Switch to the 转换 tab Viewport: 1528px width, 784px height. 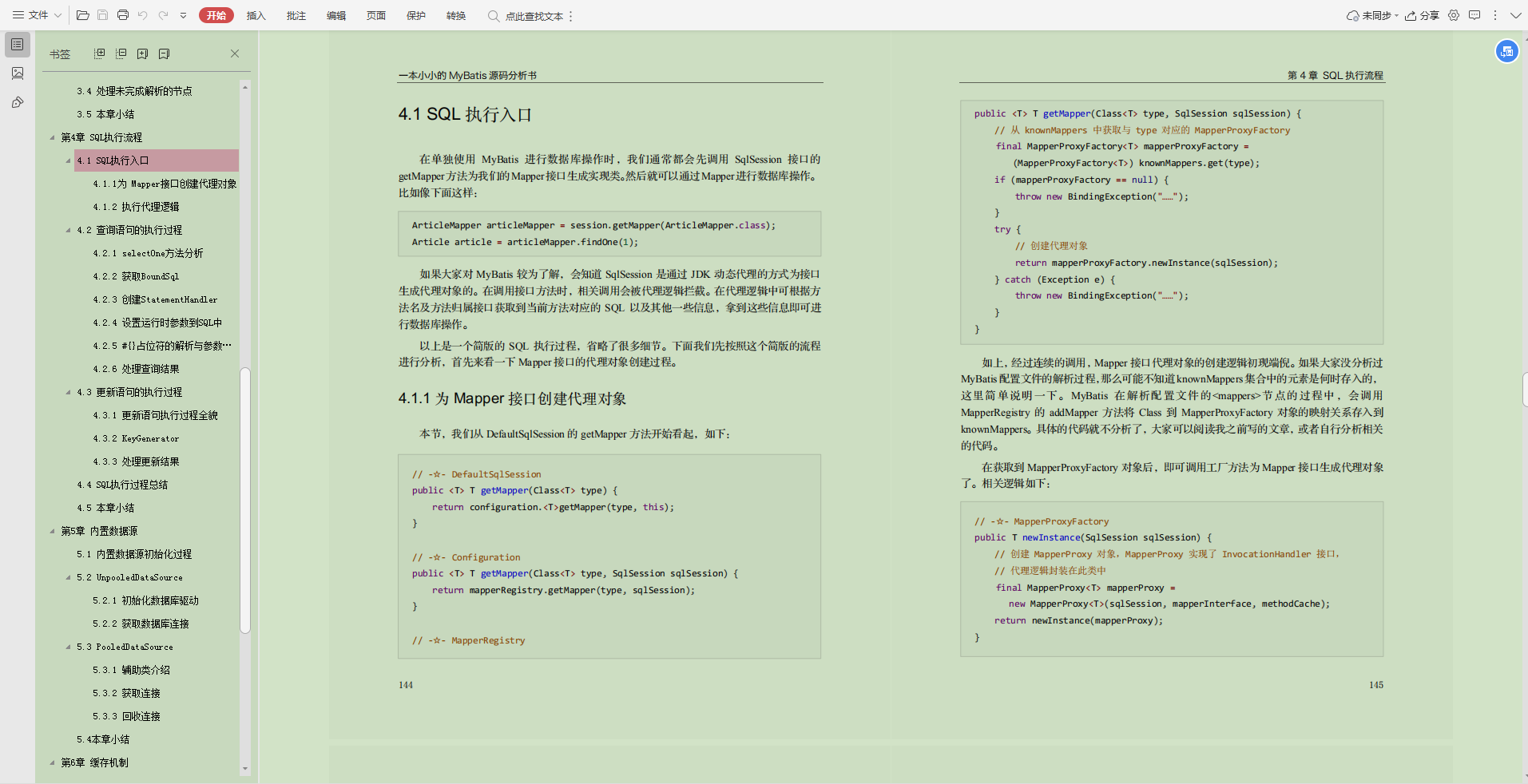click(x=456, y=15)
